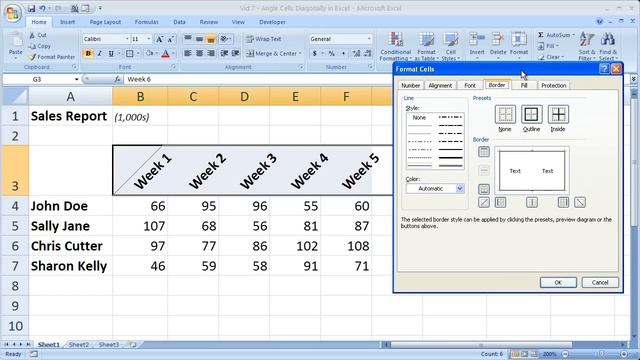This screenshot has width=640, height=360.
Task: Select the None border preset
Action: coord(505,114)
